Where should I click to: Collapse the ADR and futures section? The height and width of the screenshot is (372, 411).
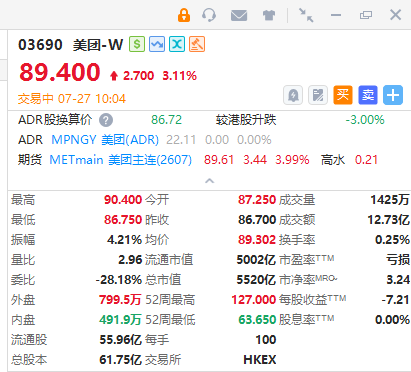click(209, 181)
